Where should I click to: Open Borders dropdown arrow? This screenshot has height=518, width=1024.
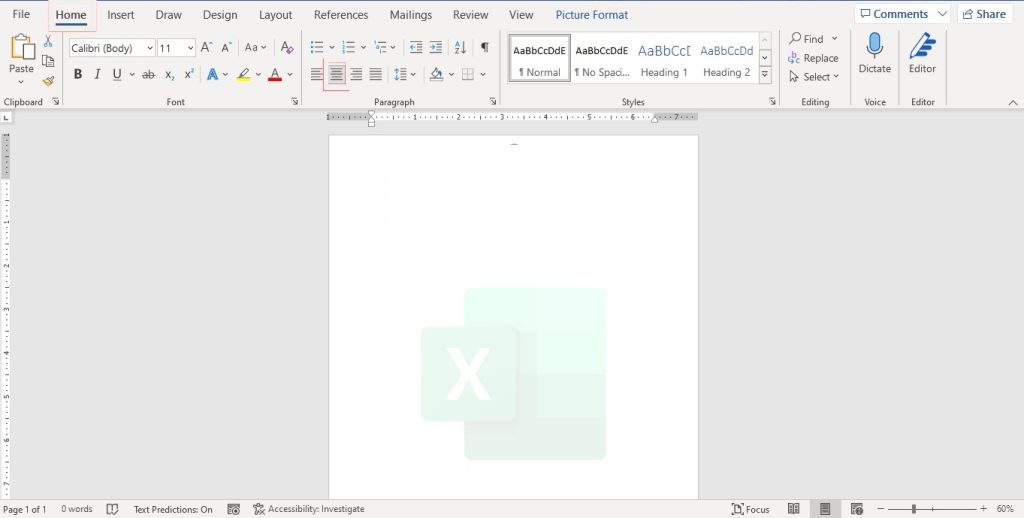pyautogui.click(x=483, y=74)
